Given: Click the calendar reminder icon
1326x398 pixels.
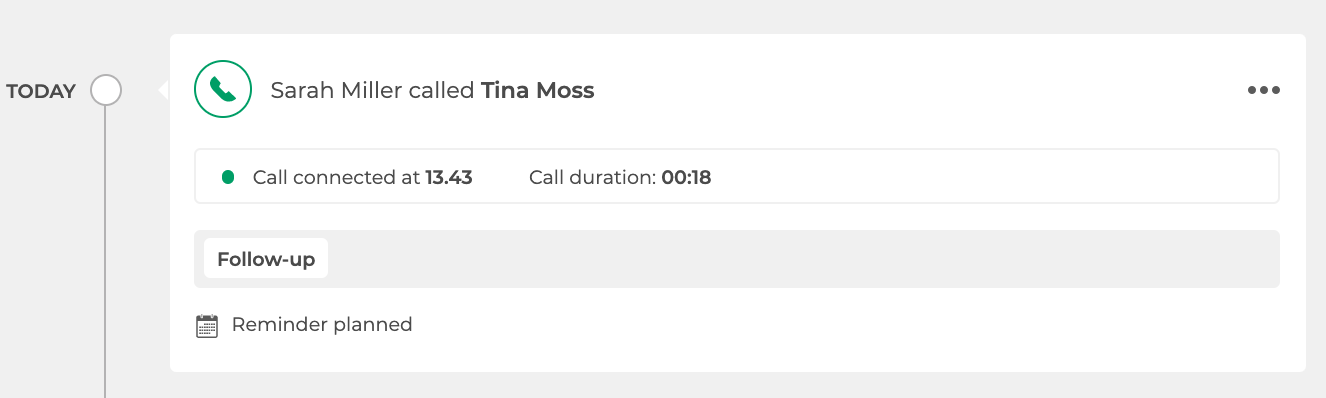Looking at the screenshot, I should [x=207, y=326].
